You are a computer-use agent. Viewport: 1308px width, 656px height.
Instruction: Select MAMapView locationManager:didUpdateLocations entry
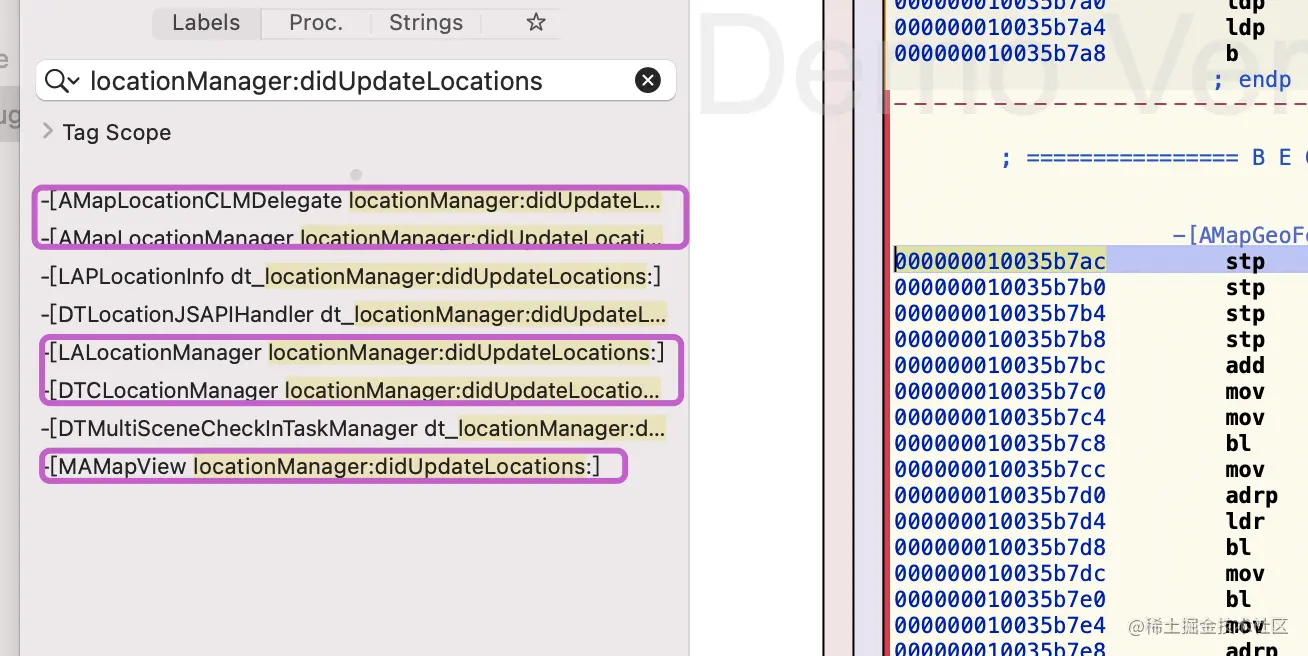click(320, 466)
